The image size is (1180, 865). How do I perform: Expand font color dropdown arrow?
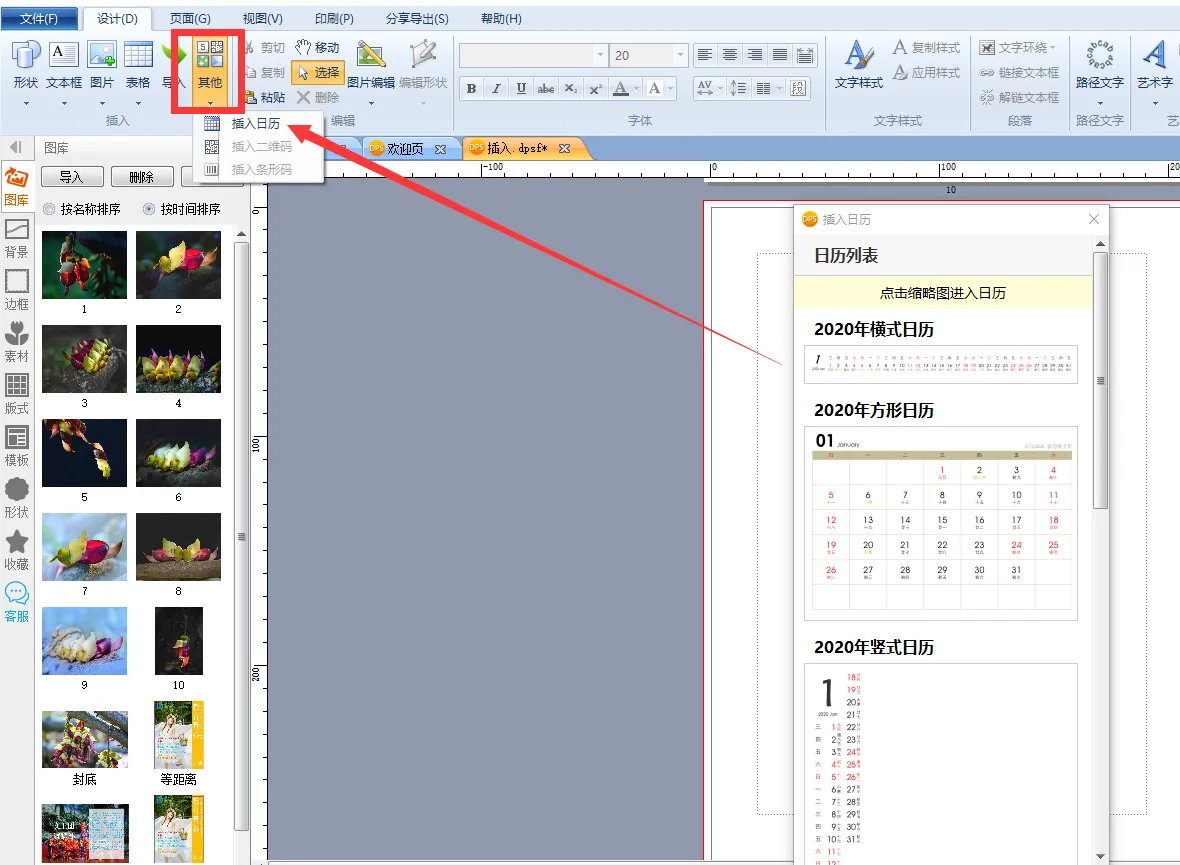[x=637, y=88]
